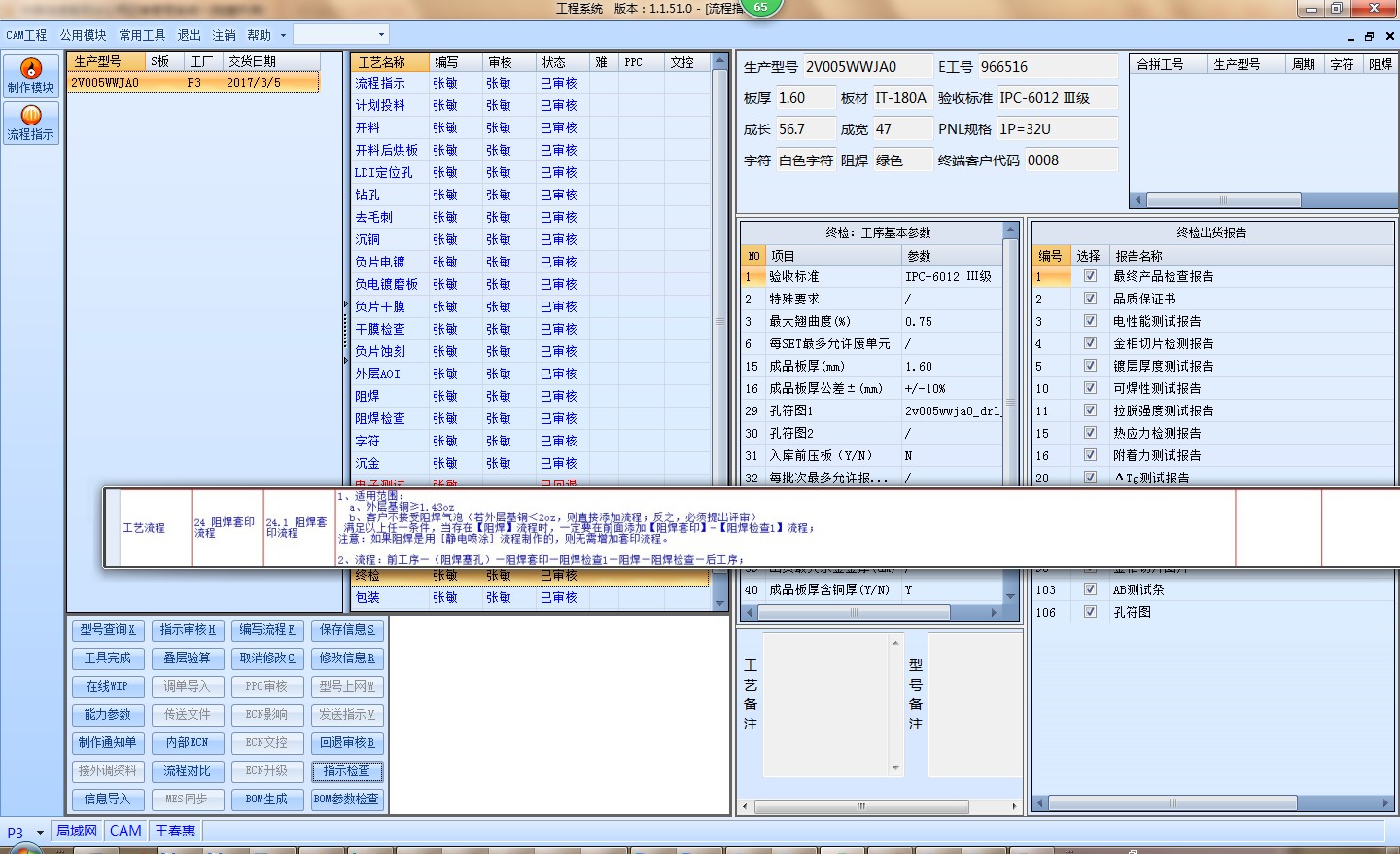
Task: Open the 制作模块 sidebar module
Action: 30,76
